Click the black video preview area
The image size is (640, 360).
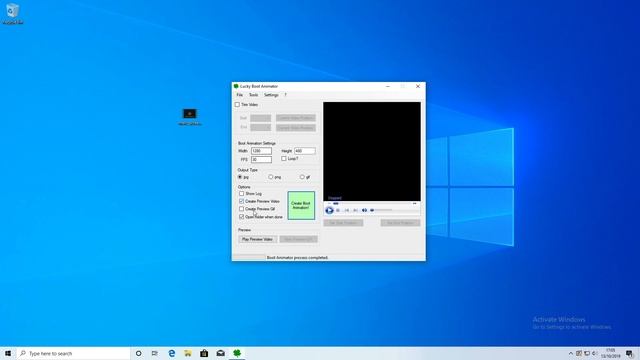[x=372, y=151]
